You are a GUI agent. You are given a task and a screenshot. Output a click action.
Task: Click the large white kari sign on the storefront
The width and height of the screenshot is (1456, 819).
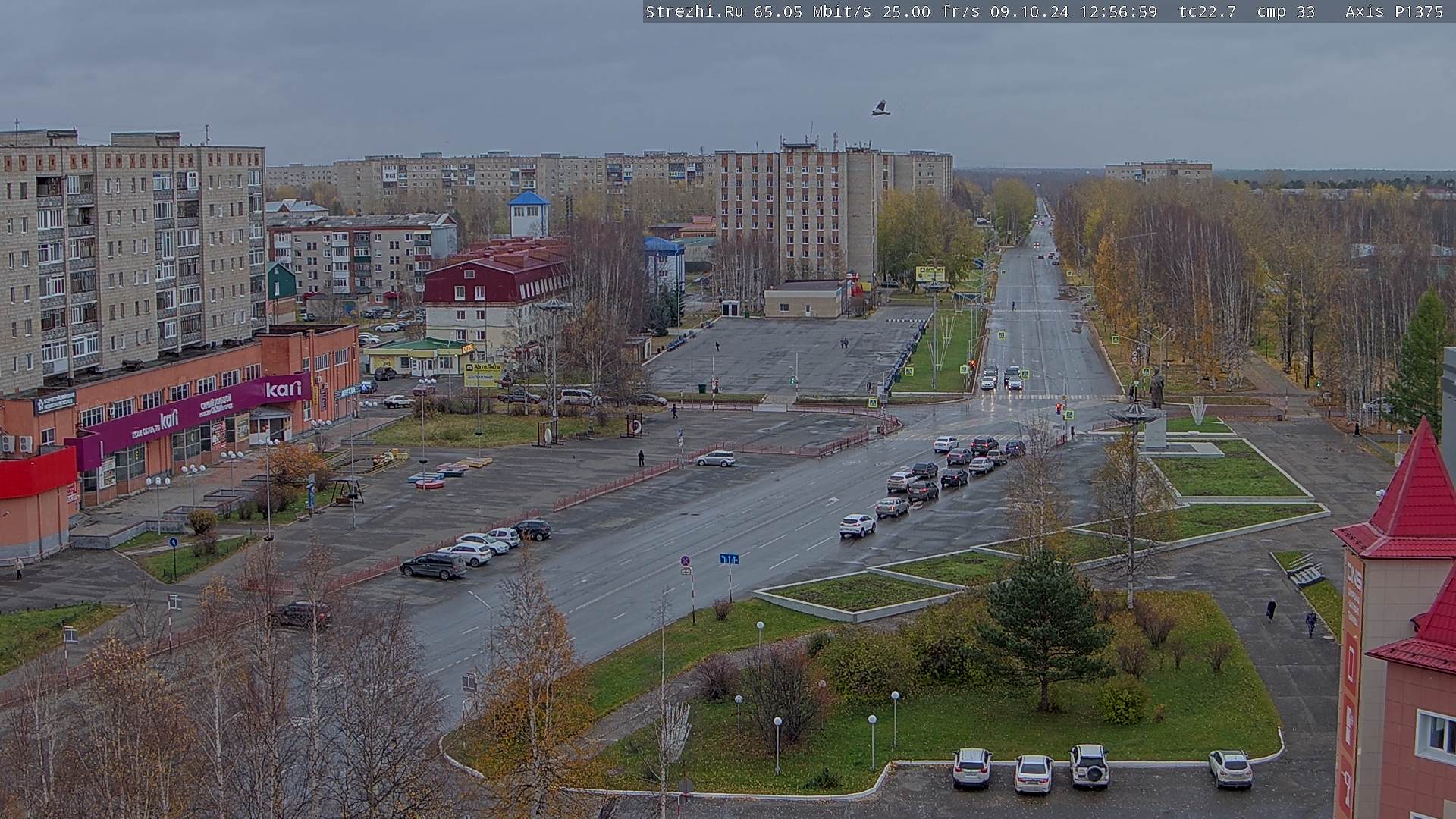click(x=284, y=389)
